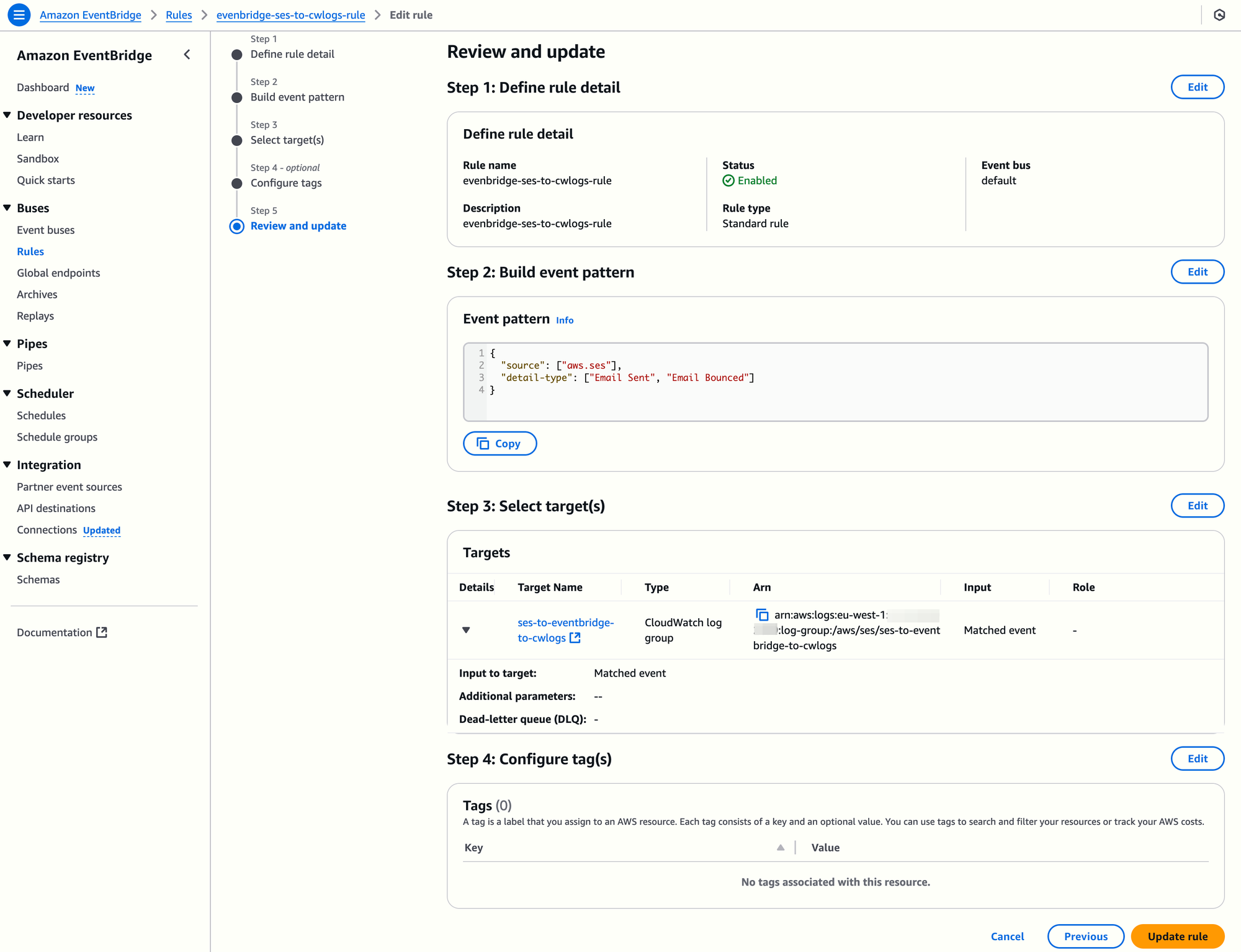Collapse the Amazon EventBridge side panel arrow

pyautogui.click(x=187, y=55)
